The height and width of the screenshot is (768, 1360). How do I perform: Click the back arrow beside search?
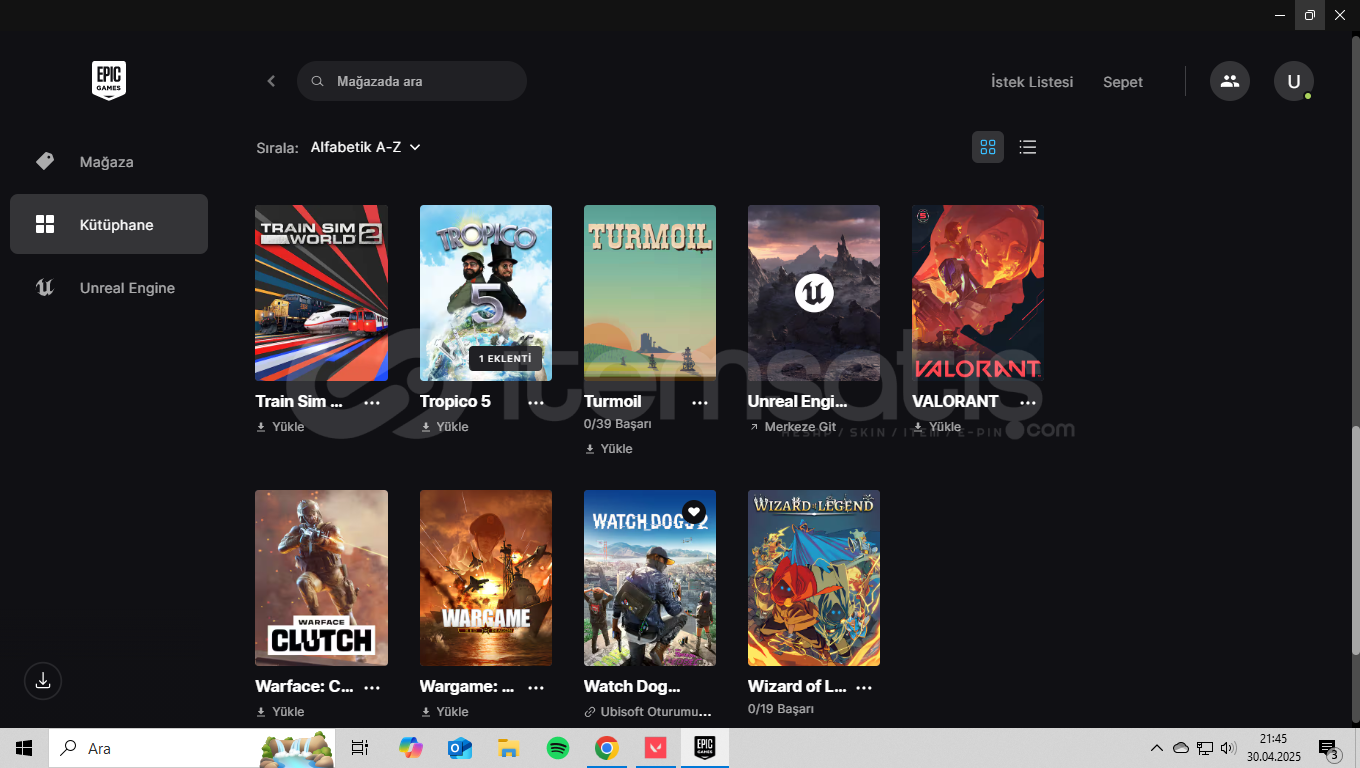(x=271, y=81)
